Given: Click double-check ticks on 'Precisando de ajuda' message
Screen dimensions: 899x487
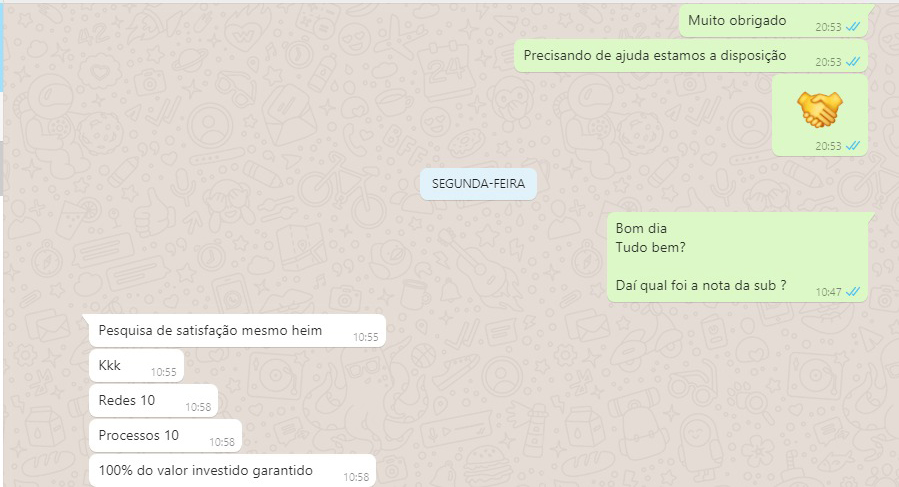Looking at the screenshot, I should pos(853,62).
